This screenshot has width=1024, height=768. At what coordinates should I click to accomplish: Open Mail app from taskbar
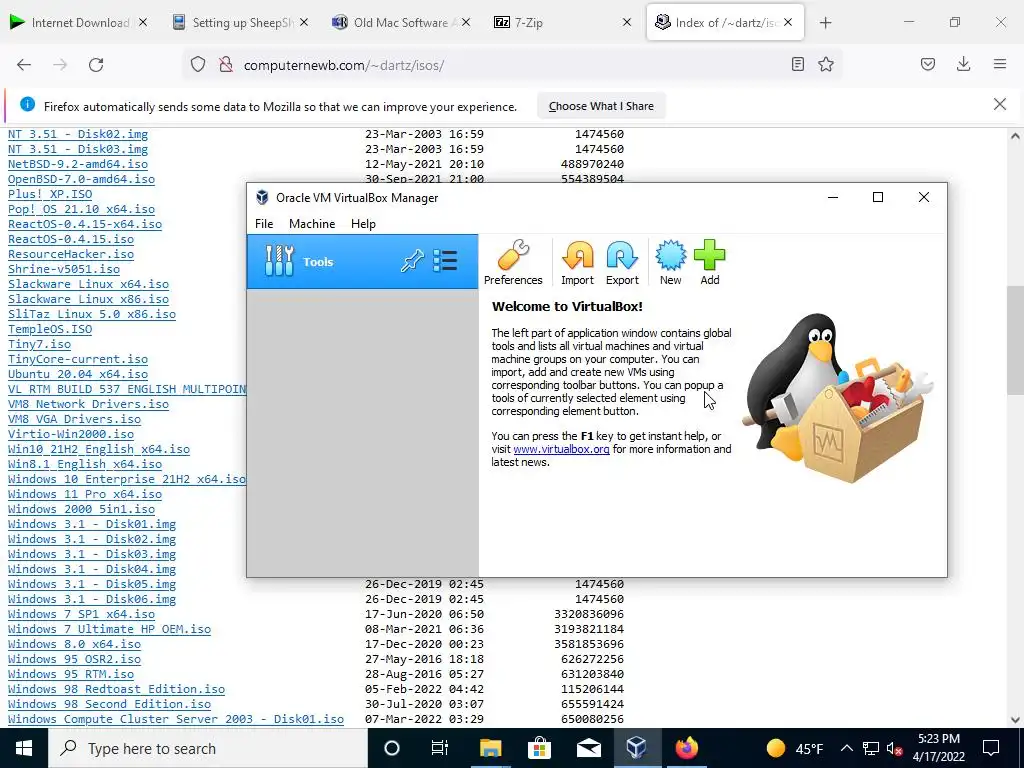[588, 748]
